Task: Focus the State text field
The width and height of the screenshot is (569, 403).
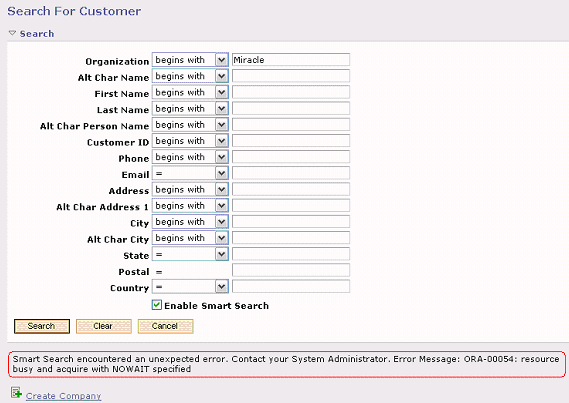Action: 291,254
